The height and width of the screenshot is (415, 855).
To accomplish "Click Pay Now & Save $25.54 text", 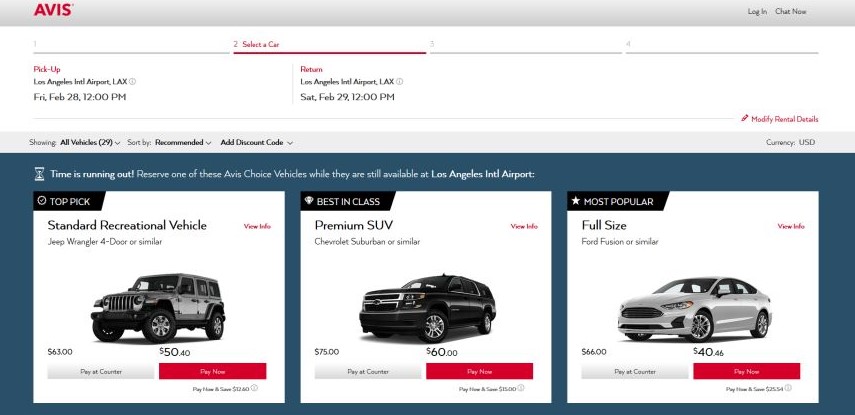I will tap(754, 389).
